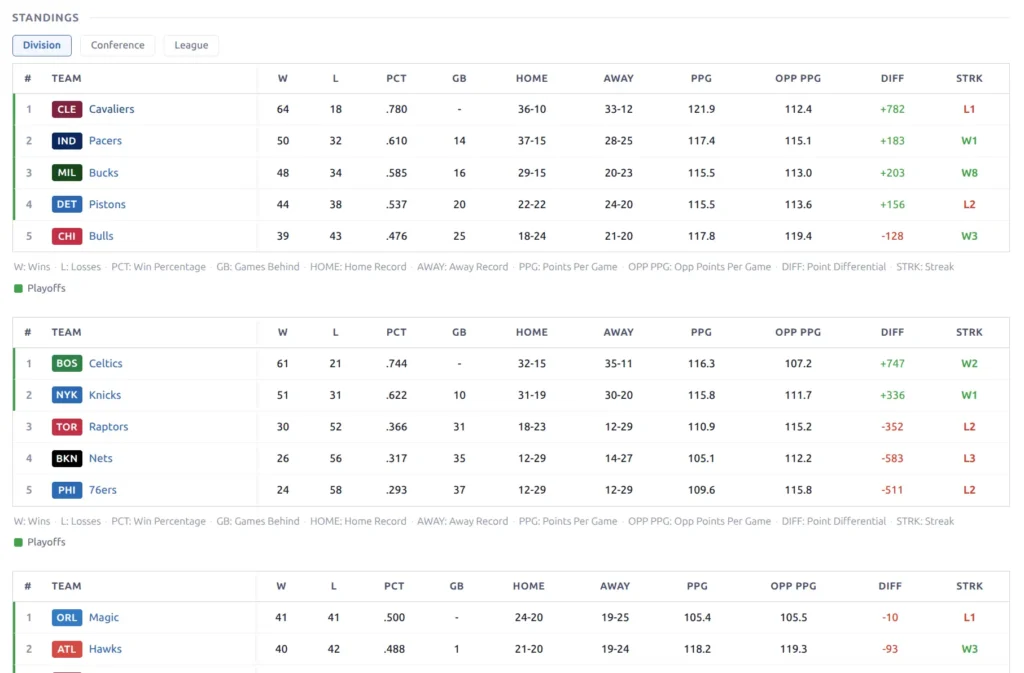Select the Celtics .744 win percentage
Screen dimensions: 1024x673
(x=396, y=364)
